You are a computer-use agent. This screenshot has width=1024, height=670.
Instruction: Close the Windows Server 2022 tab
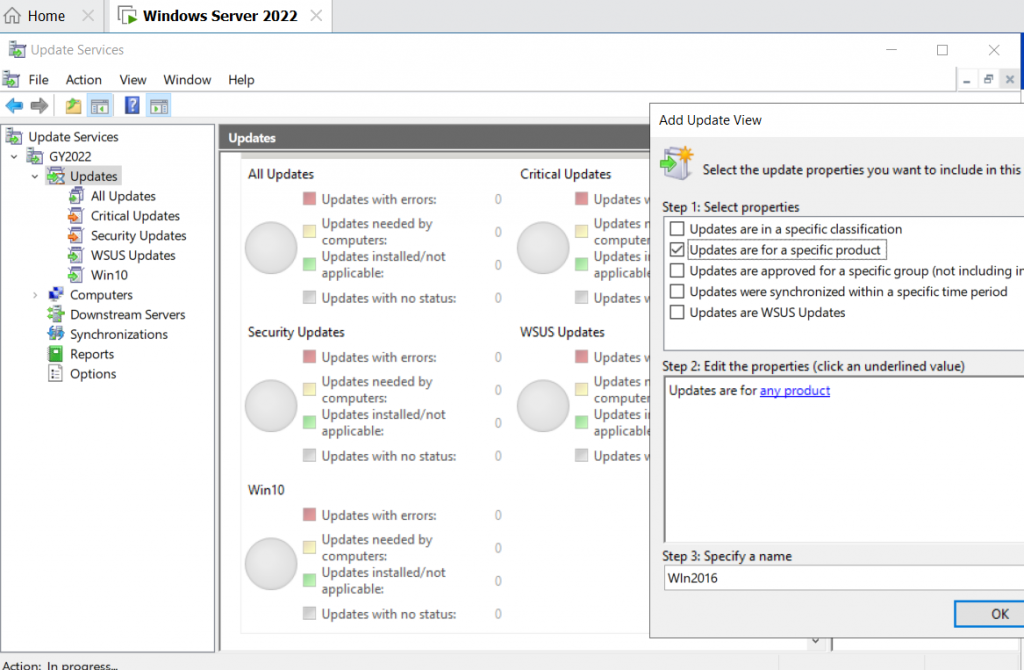(x=316, y=16)
